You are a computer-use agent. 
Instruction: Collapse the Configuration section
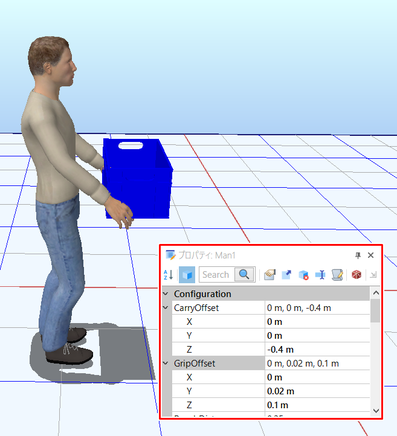(165, 294)
